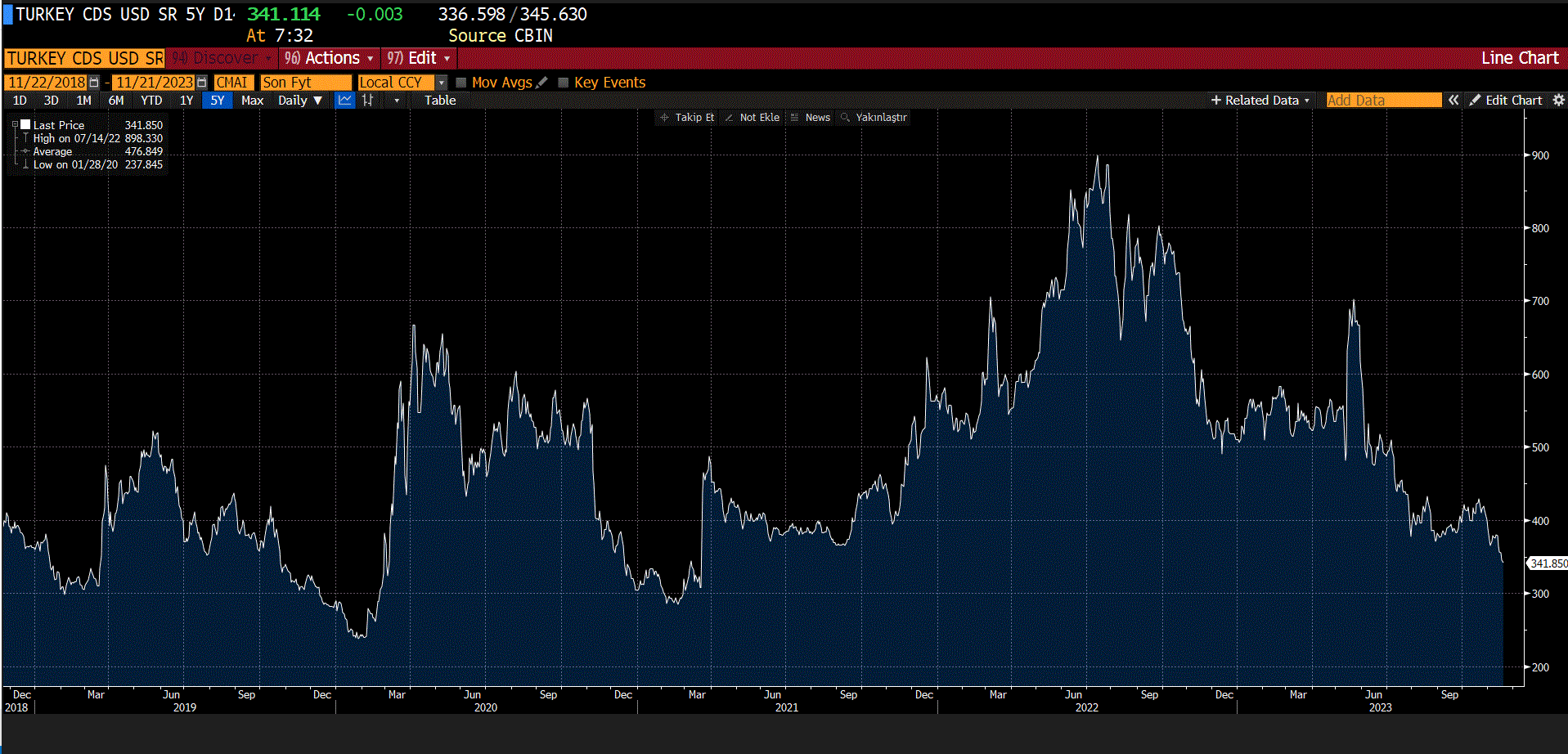Select the line chart type icon
The image size is (1568, 754).
pos(345,101)
